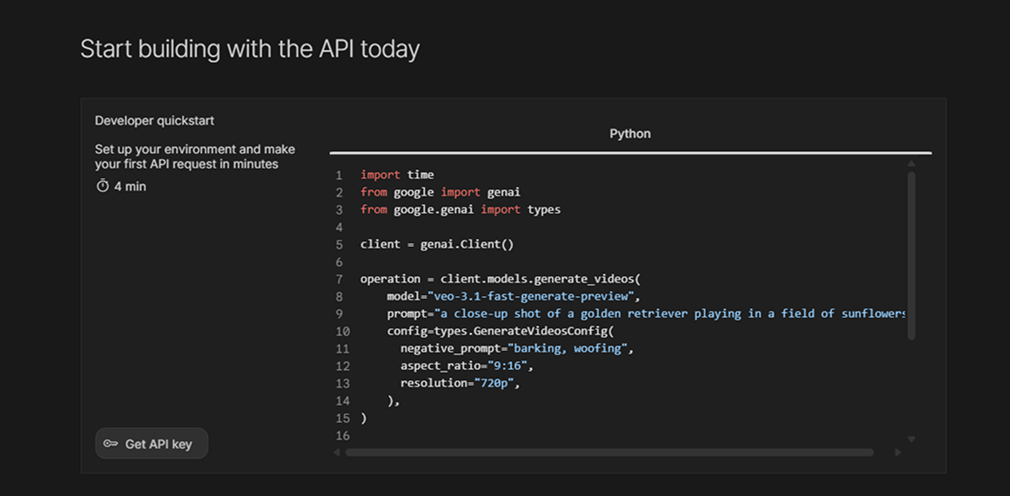Viewport: 1010px width, 496px height.
Task: Click the key icon in Get API key
Action: (111, 444)
